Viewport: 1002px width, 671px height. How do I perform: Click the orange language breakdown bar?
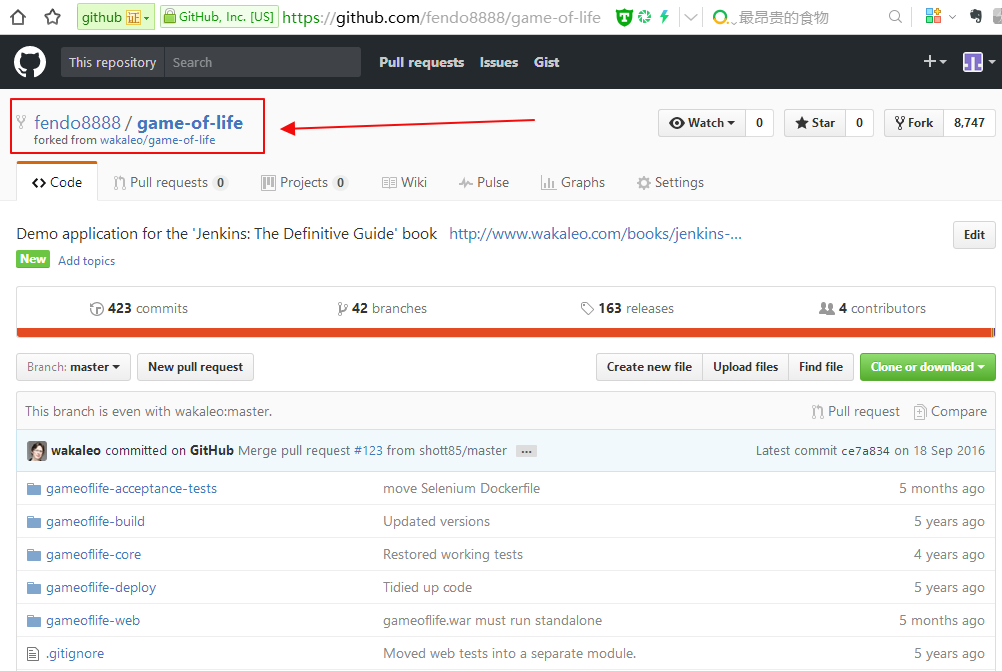[505, 332]
